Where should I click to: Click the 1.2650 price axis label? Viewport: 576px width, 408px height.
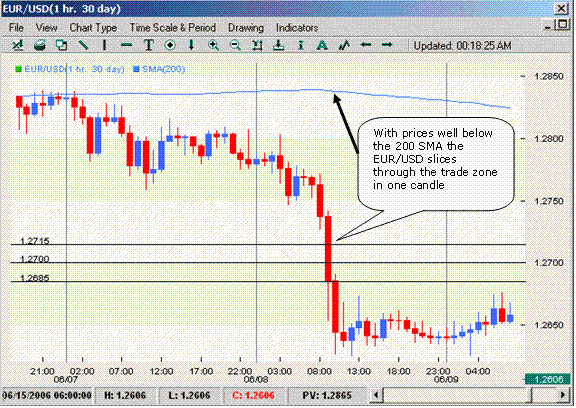click(549, 325)
